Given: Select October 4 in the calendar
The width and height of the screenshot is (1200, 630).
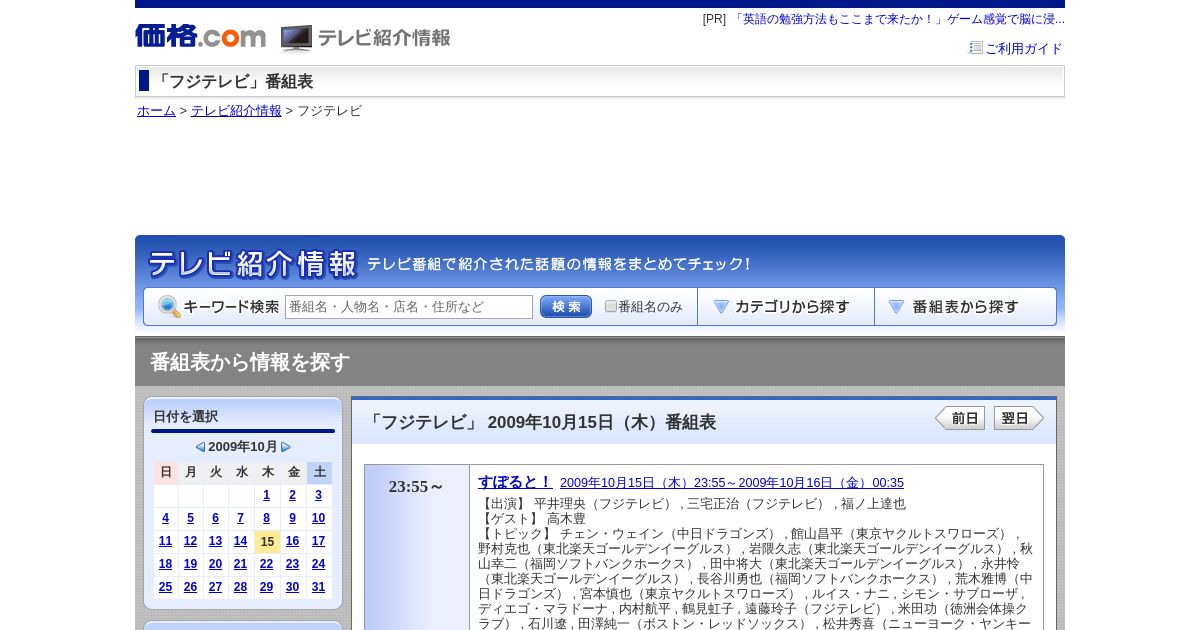Looking at the screenshot, I should click(166, 518).
